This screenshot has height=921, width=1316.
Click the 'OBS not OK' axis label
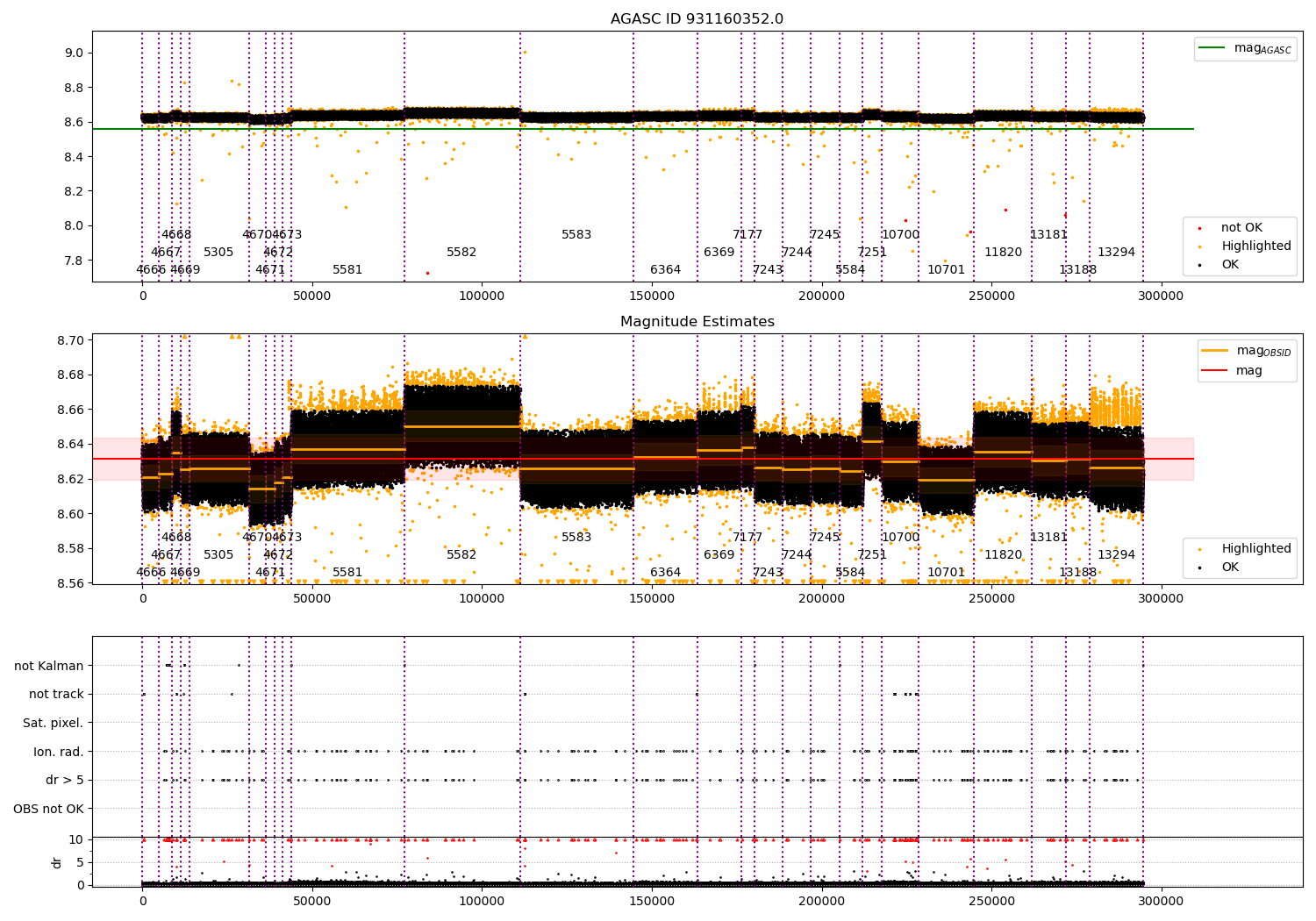49,809
